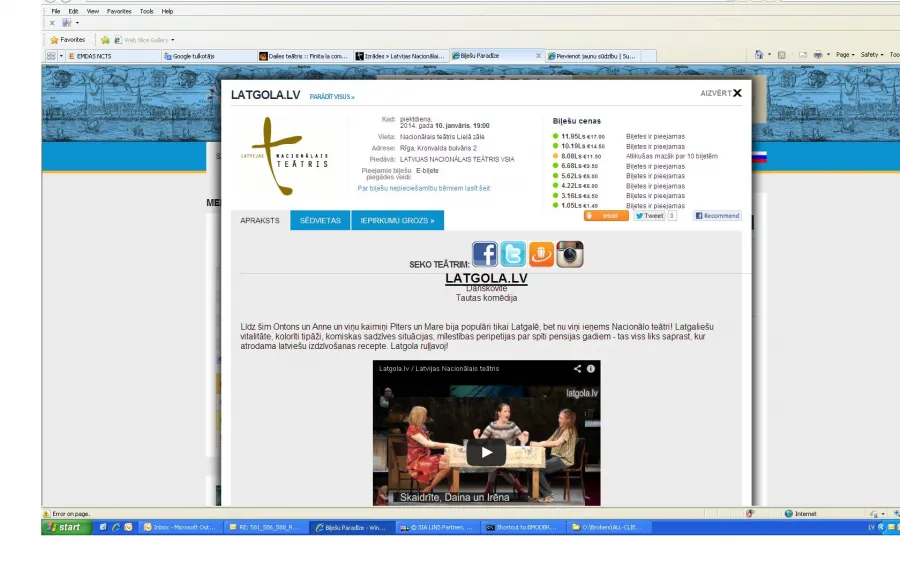Switch to the Pievienot jaunu sūdzību tab
900x562 pixels.
(x=592, y=56)
